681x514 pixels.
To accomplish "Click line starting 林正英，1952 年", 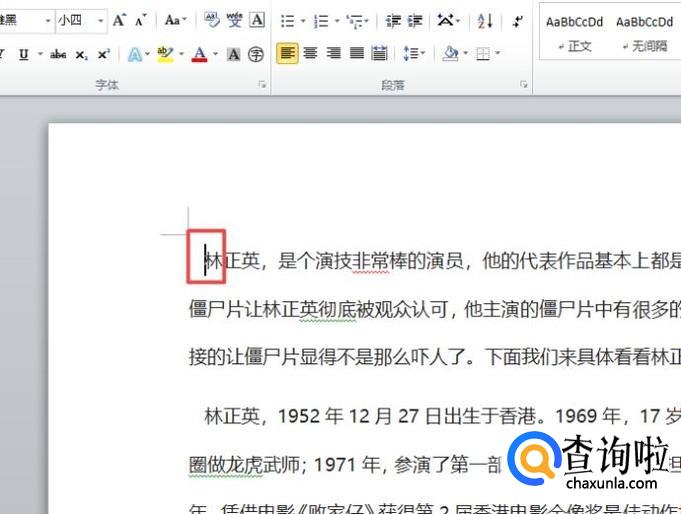I will [442, 416].
